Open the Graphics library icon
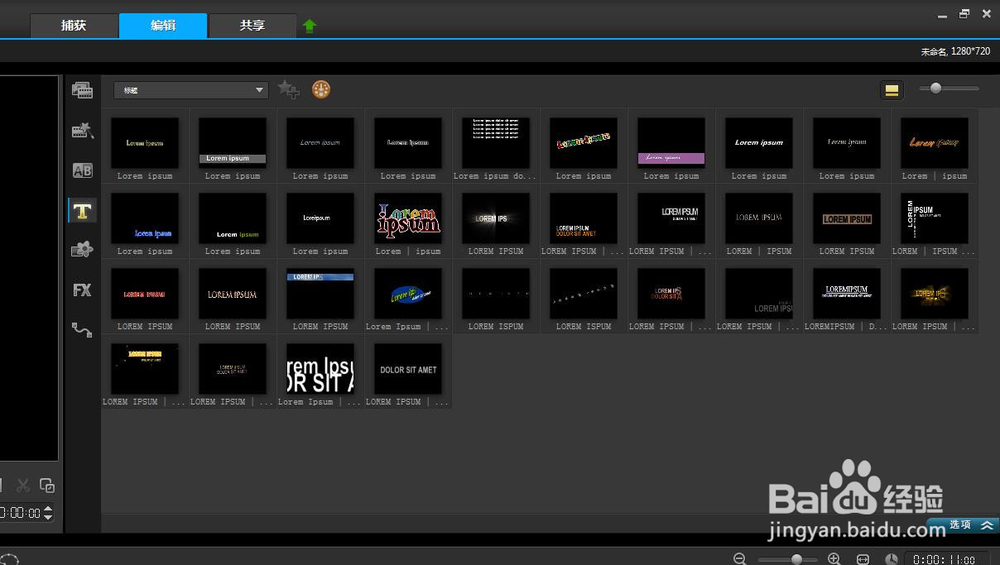Viewport: 1000px width, 565px height. [x=82, y=250]
